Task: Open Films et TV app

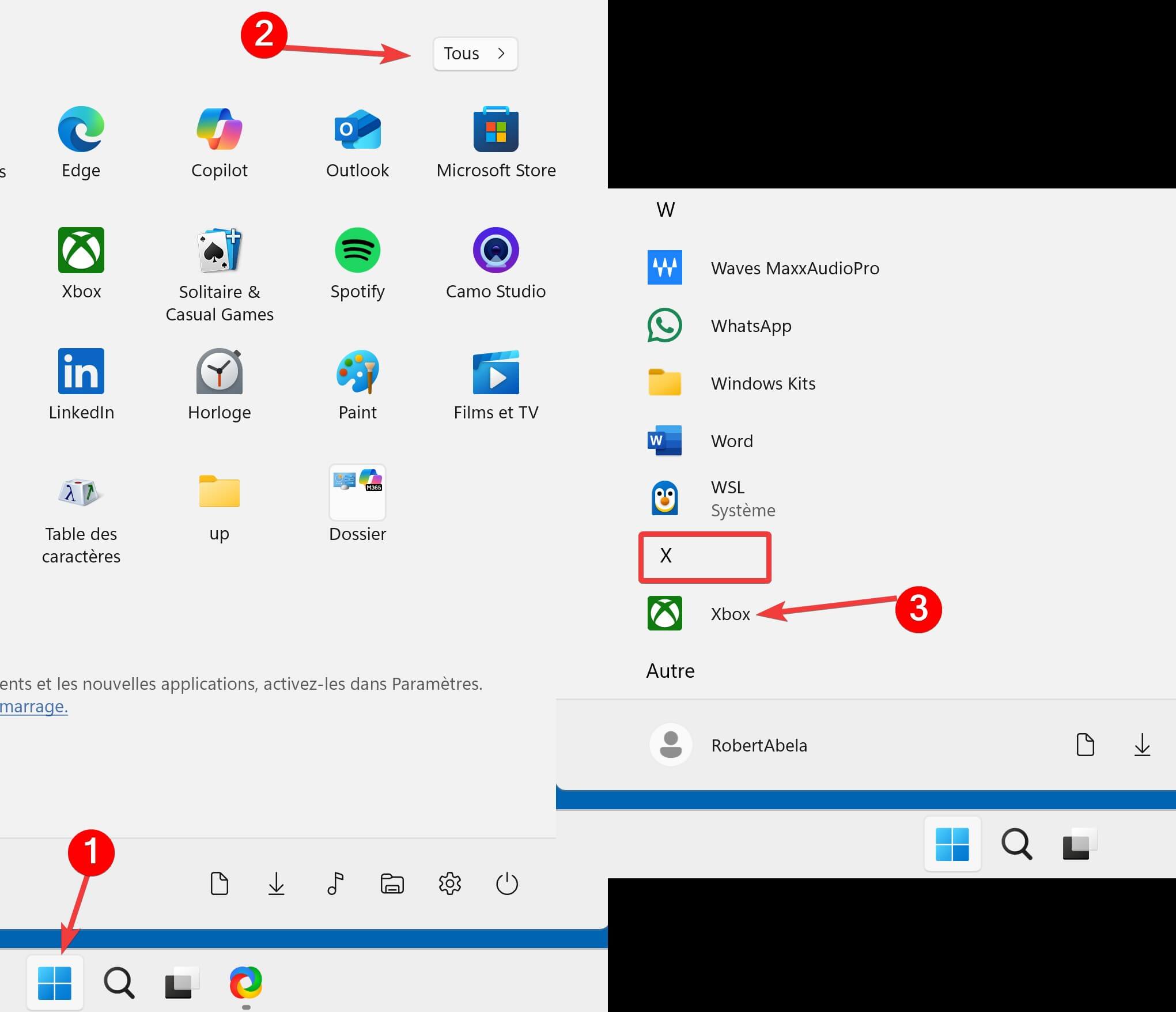Action: tap(496, 385)
